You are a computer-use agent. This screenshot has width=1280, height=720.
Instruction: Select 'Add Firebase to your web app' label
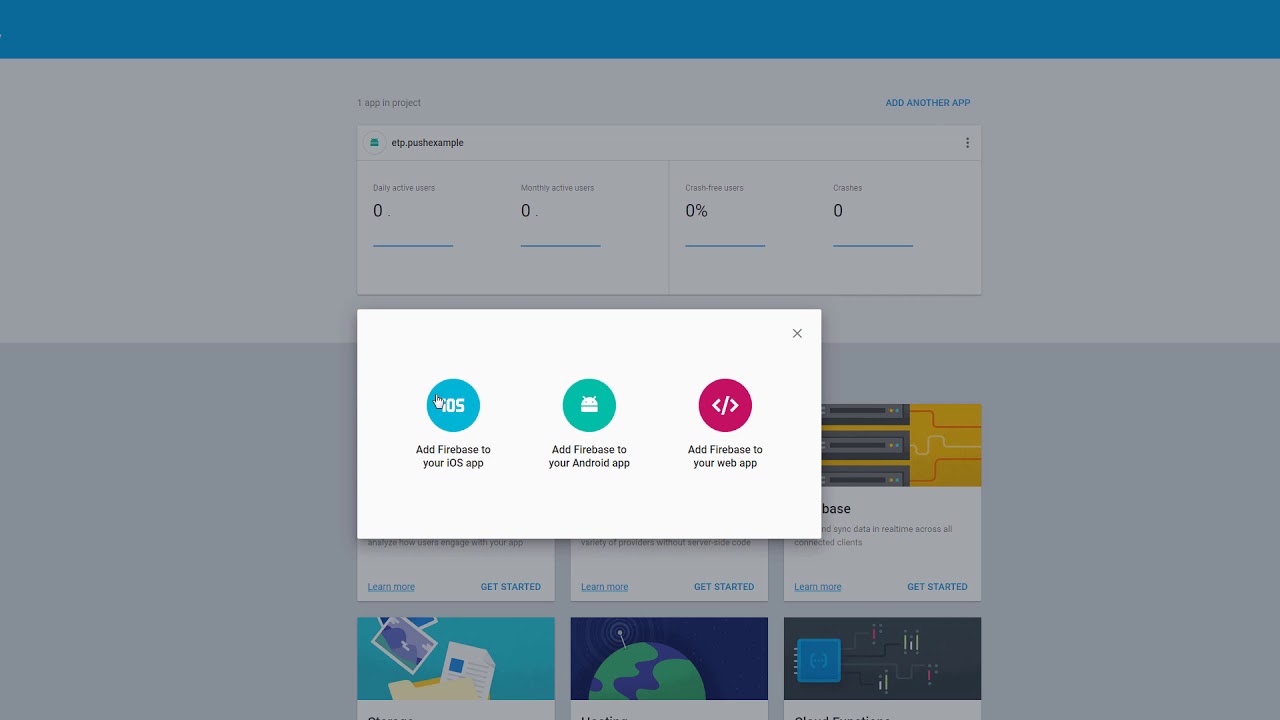click(725, 456)
